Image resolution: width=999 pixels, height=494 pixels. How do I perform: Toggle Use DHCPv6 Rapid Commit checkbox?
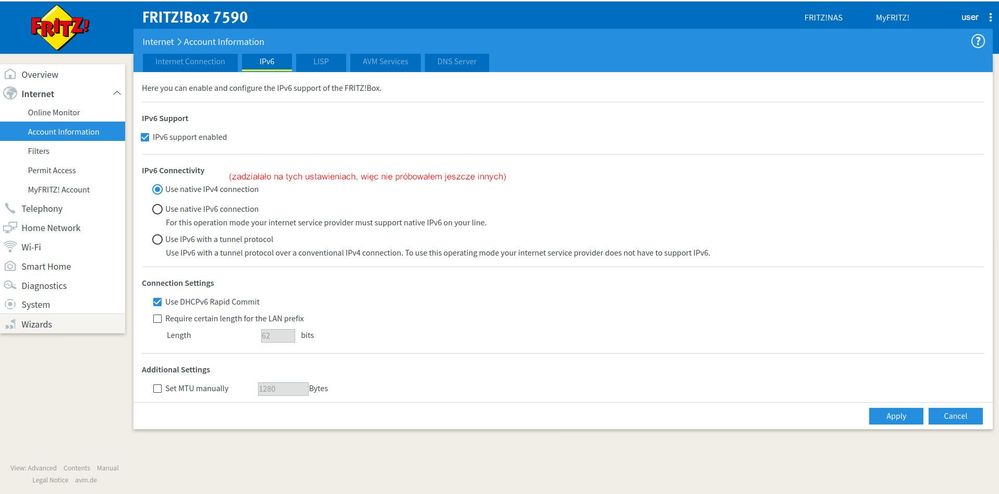(x=157, y=302)
